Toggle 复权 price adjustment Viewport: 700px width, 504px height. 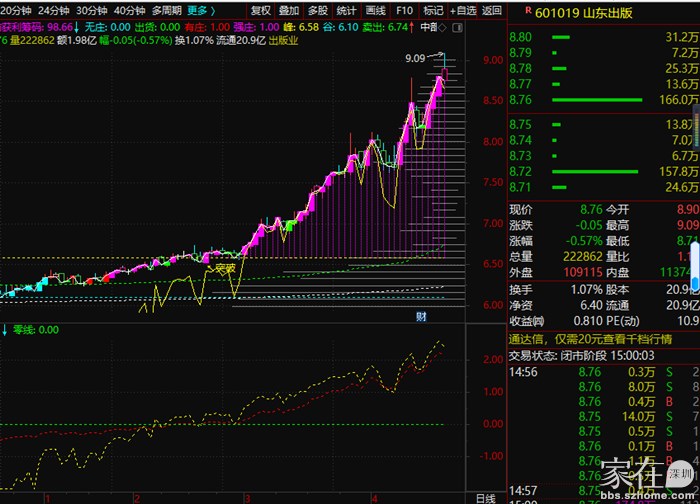[261, 11]
